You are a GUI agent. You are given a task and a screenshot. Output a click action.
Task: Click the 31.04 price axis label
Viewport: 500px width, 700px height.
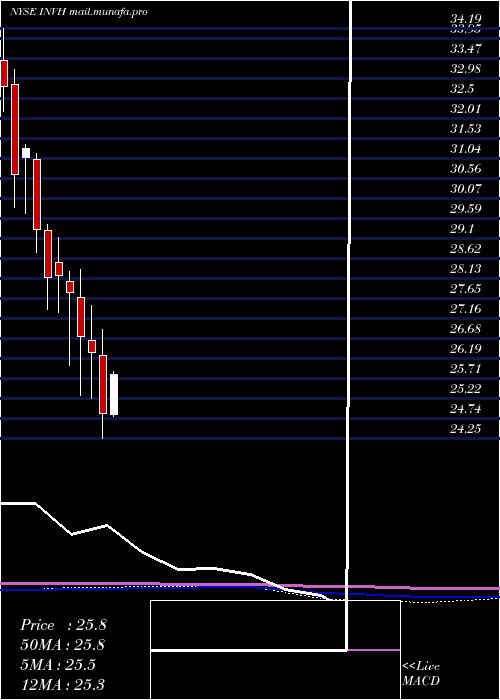click(466, 149)
